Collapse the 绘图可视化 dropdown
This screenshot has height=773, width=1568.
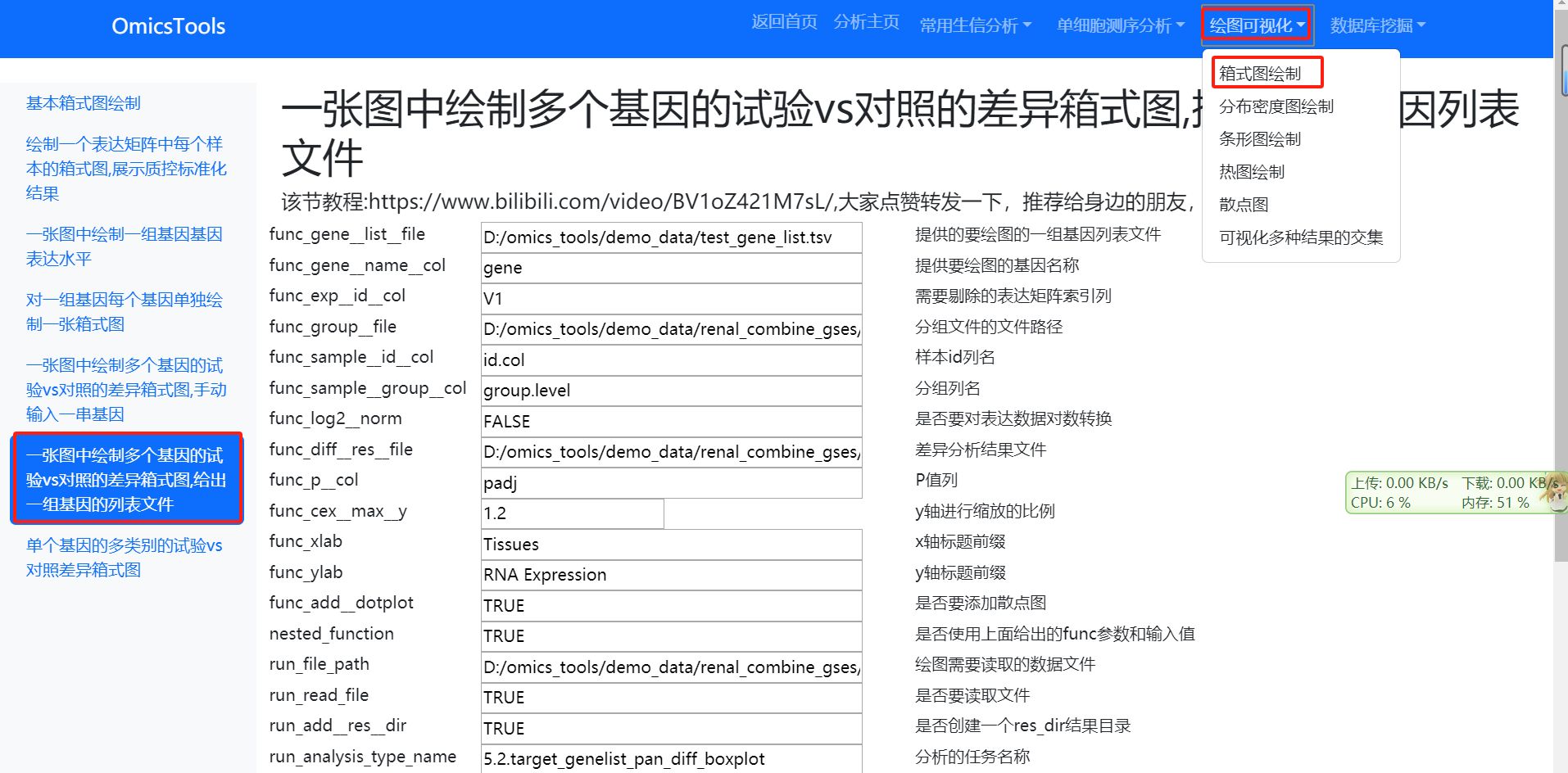coord(1258,25)
